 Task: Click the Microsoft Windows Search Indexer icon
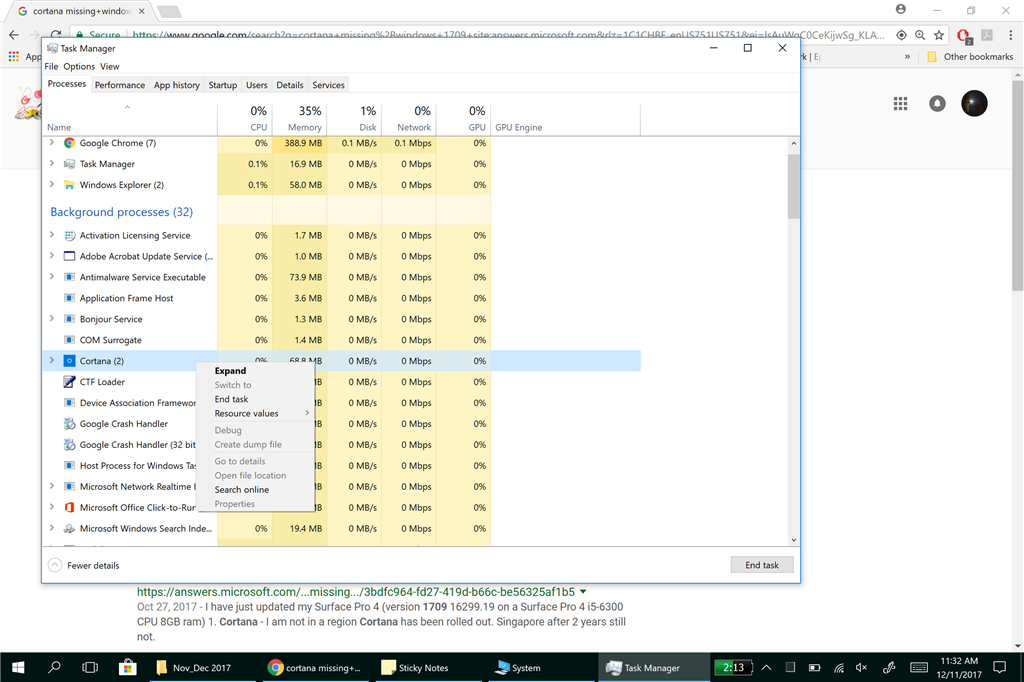69,528
